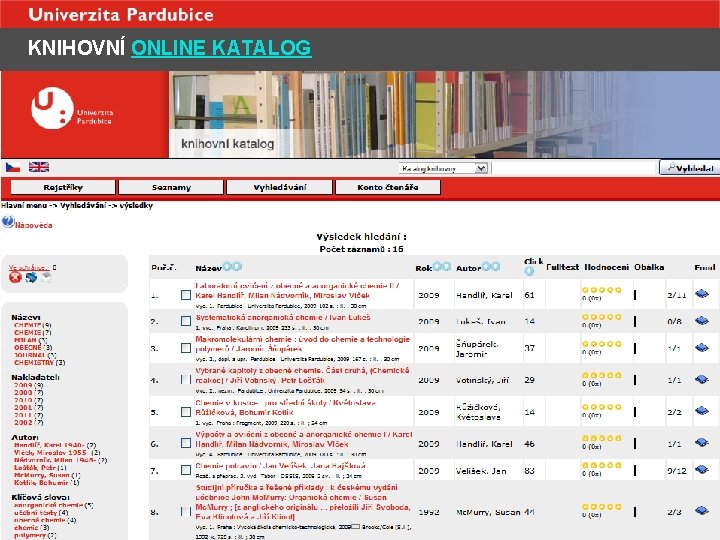Viewport: 720px width, 540px height.
Task: Tick the checkbox for Vybrané kapitoly z obecné chemie
Action: pyautogui.click(x=186, y=380)
